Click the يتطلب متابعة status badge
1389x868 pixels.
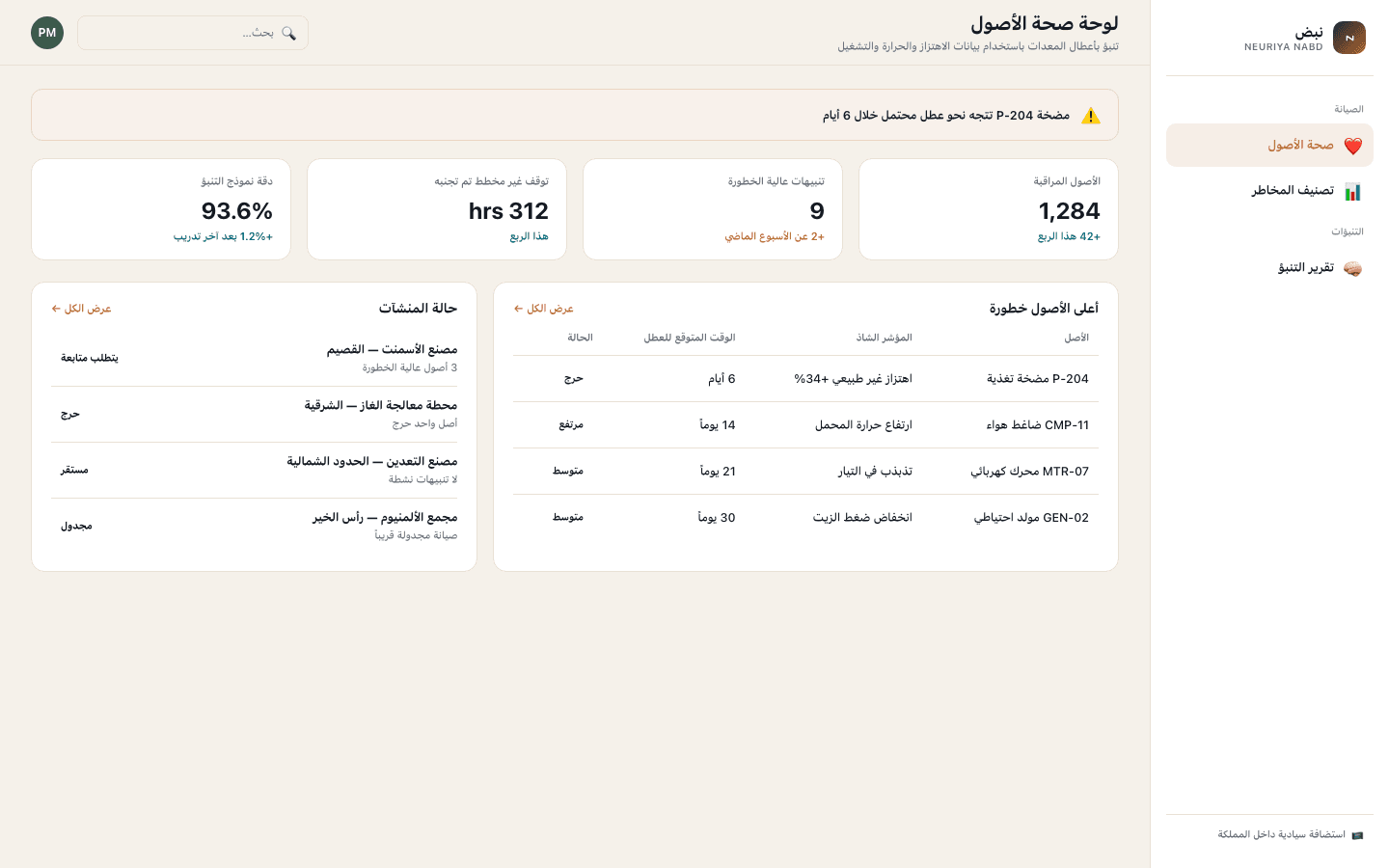point(90,358)
